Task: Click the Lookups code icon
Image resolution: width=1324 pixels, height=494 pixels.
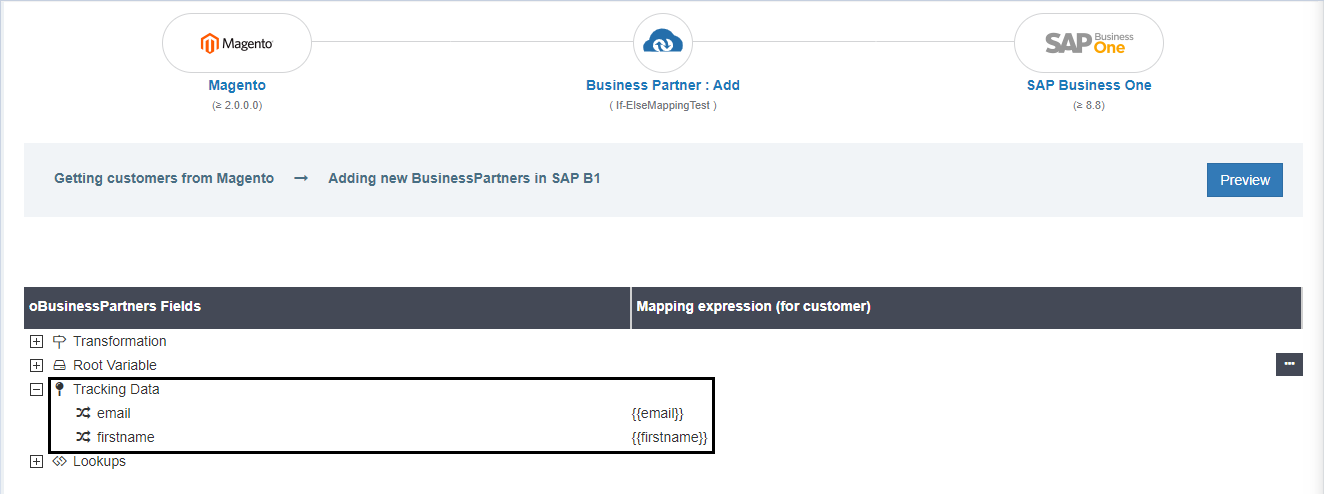Action: 59,462
